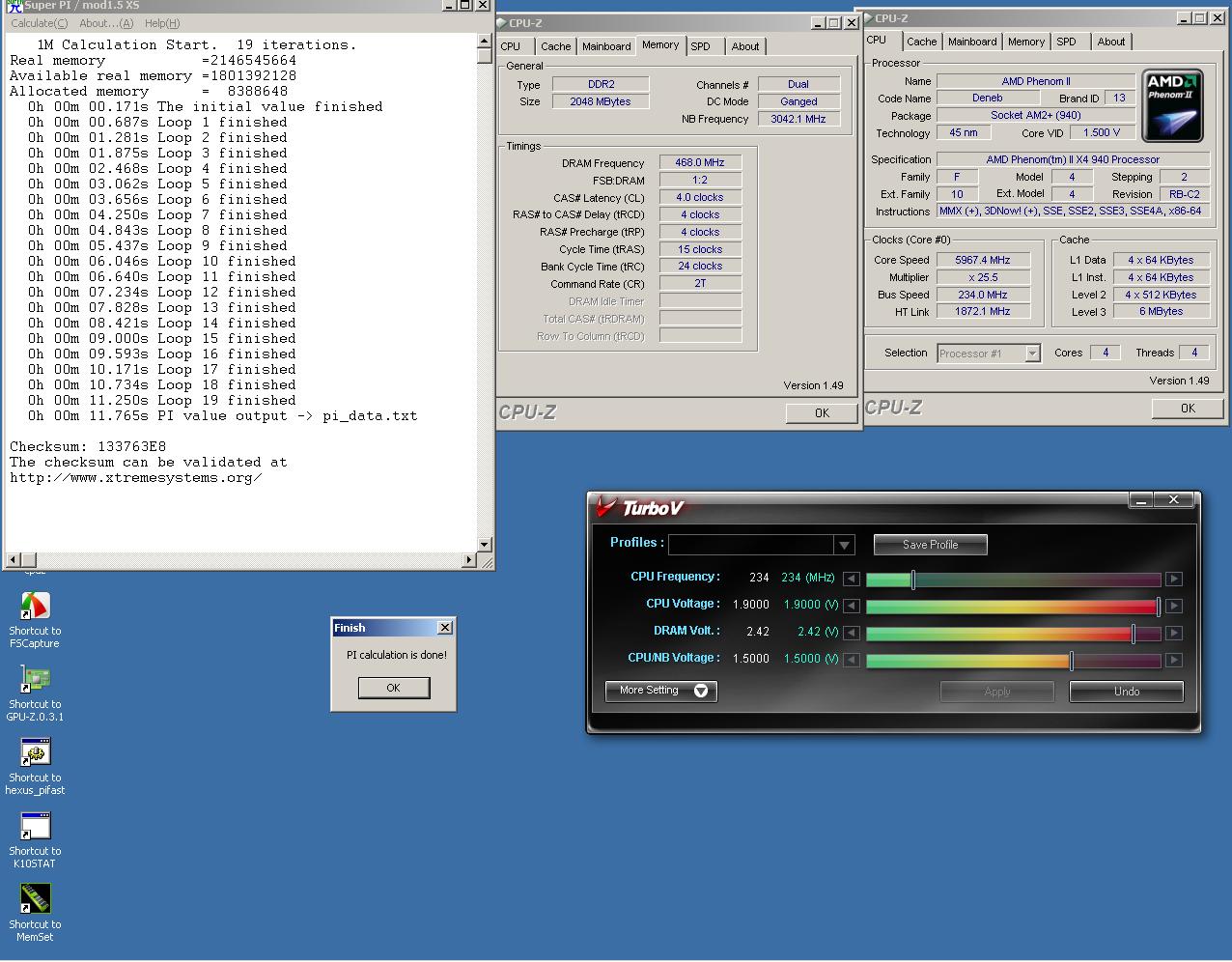
Task: Click OK in CPU-Z CPU window
Action: [x=1188, y=408]
